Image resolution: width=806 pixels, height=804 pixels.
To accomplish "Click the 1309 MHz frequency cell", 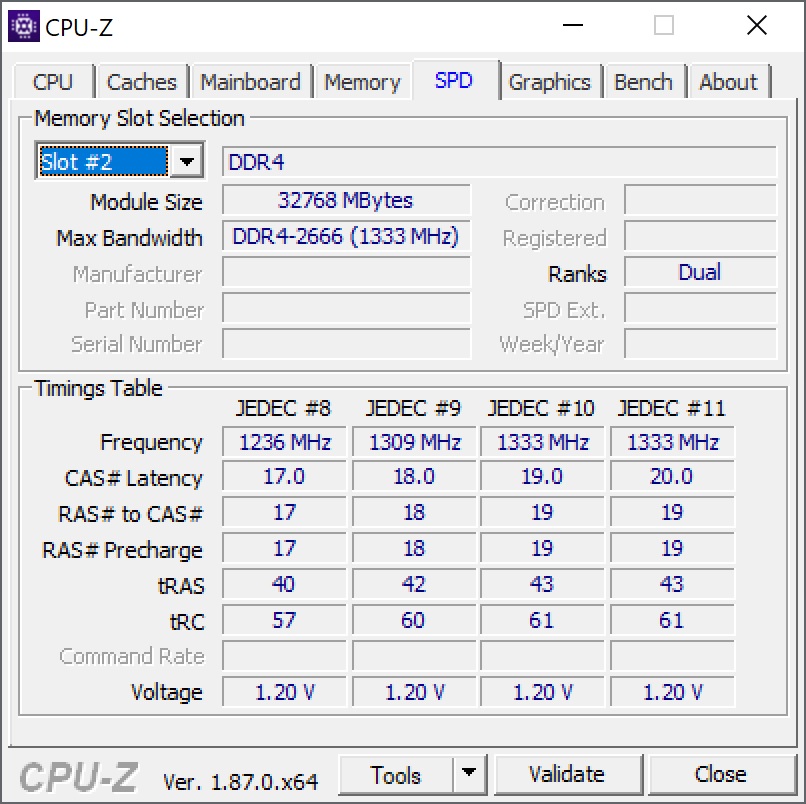I will click(414, 442).
